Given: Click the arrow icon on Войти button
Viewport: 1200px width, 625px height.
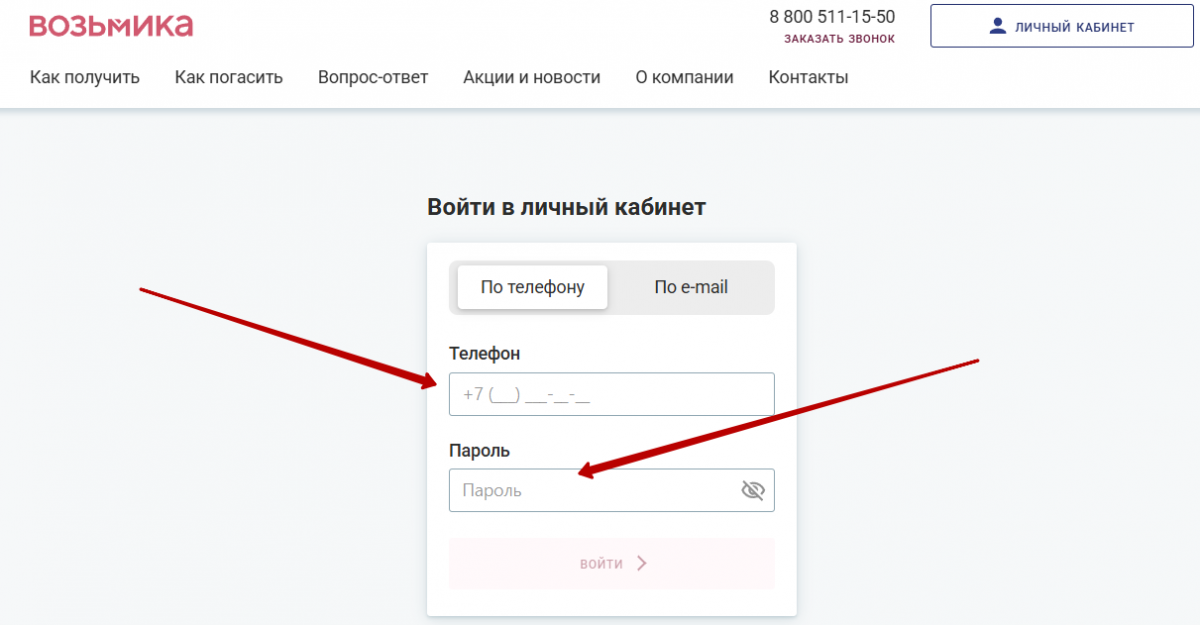Looking at the screenshot, I should point(642,563).
